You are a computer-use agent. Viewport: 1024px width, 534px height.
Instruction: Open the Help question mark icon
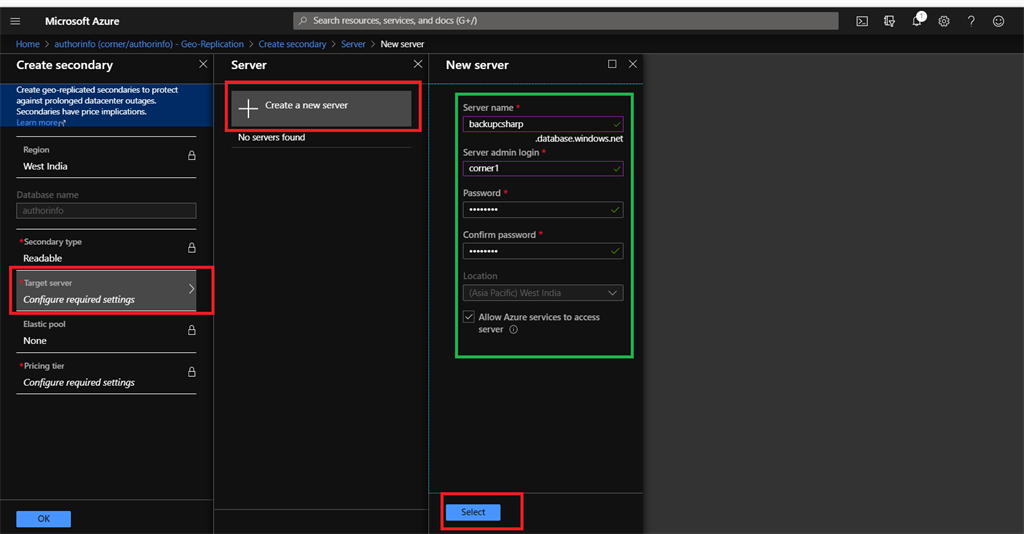click(x=971, y=21)
